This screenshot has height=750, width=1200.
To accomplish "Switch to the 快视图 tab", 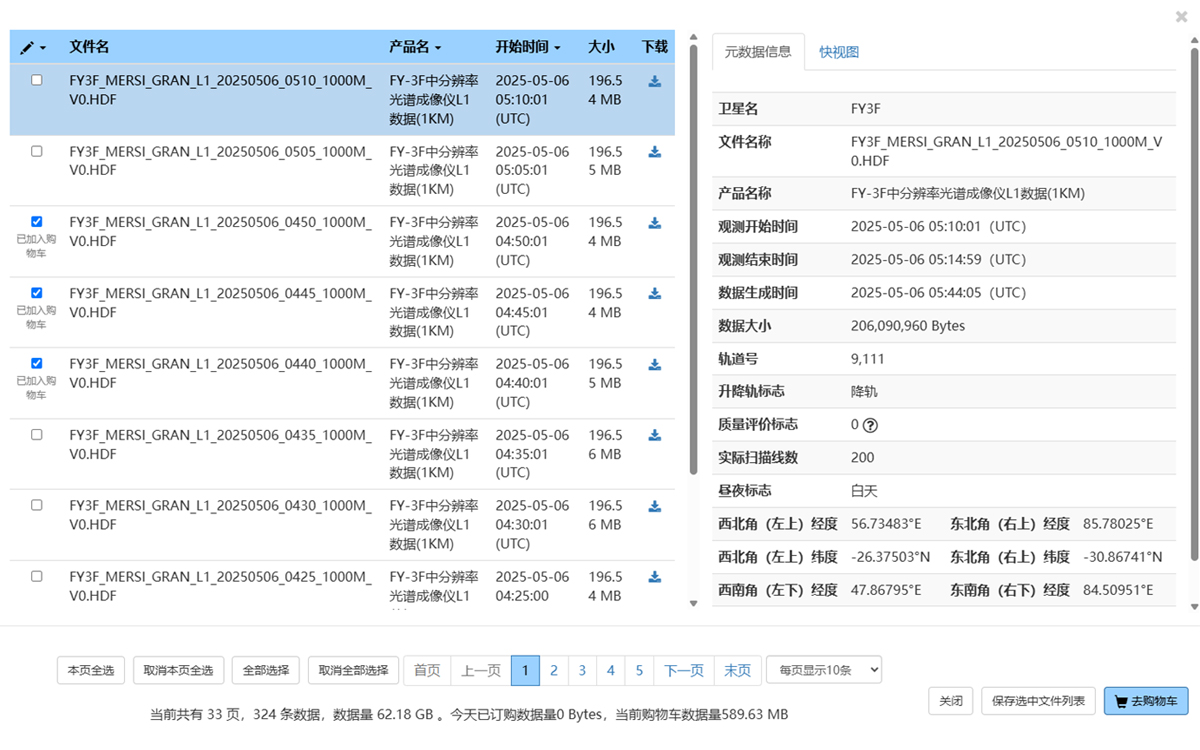I will (x=838, y=52).
